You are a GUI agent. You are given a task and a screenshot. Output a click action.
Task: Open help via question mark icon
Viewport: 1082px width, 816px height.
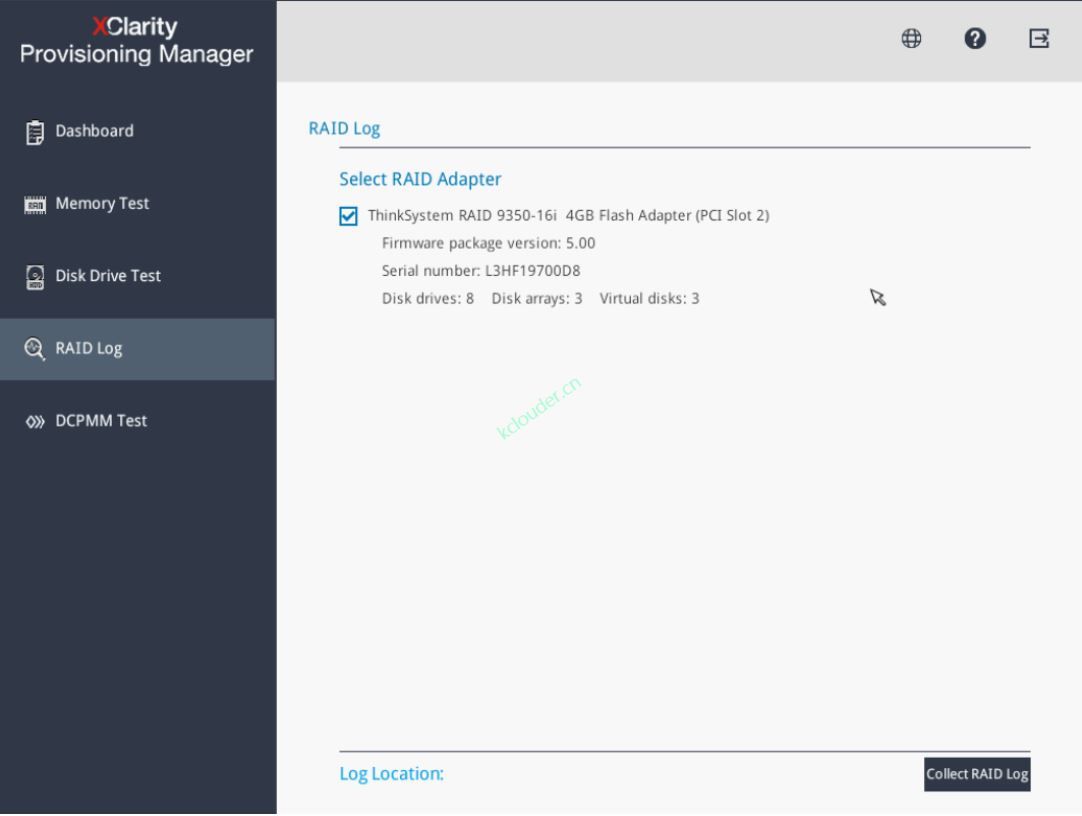[x=974, y=38]
